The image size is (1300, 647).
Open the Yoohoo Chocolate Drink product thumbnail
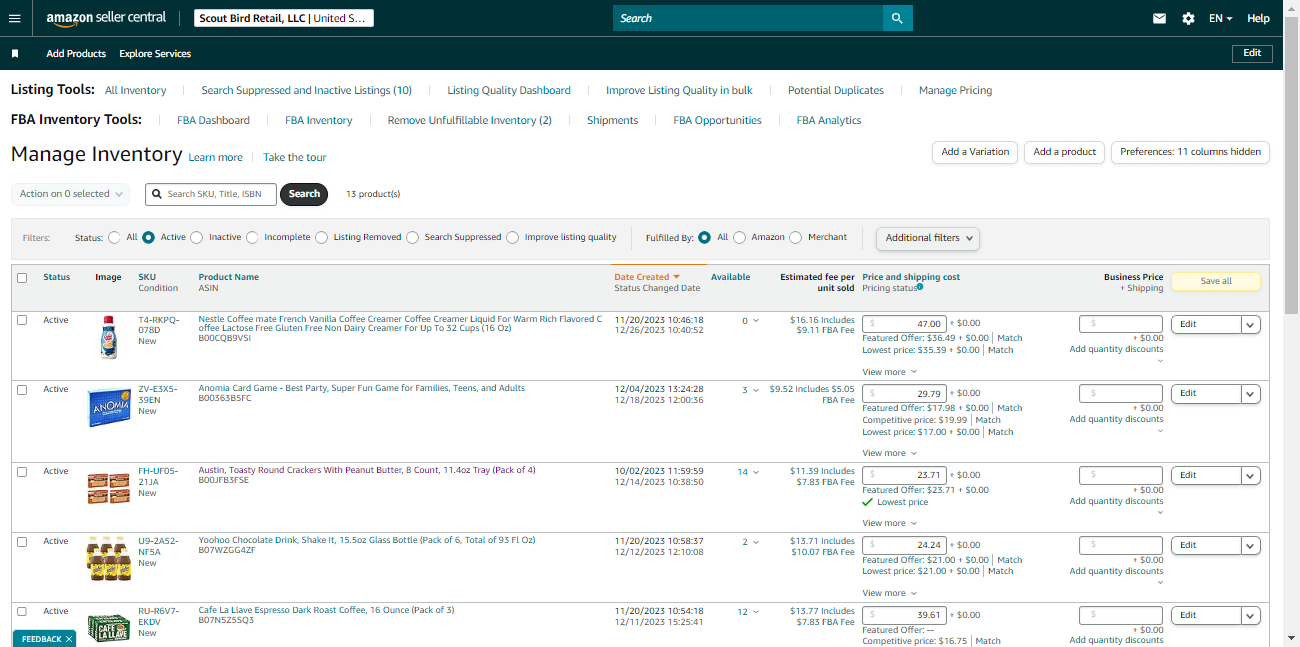(108, 560)
